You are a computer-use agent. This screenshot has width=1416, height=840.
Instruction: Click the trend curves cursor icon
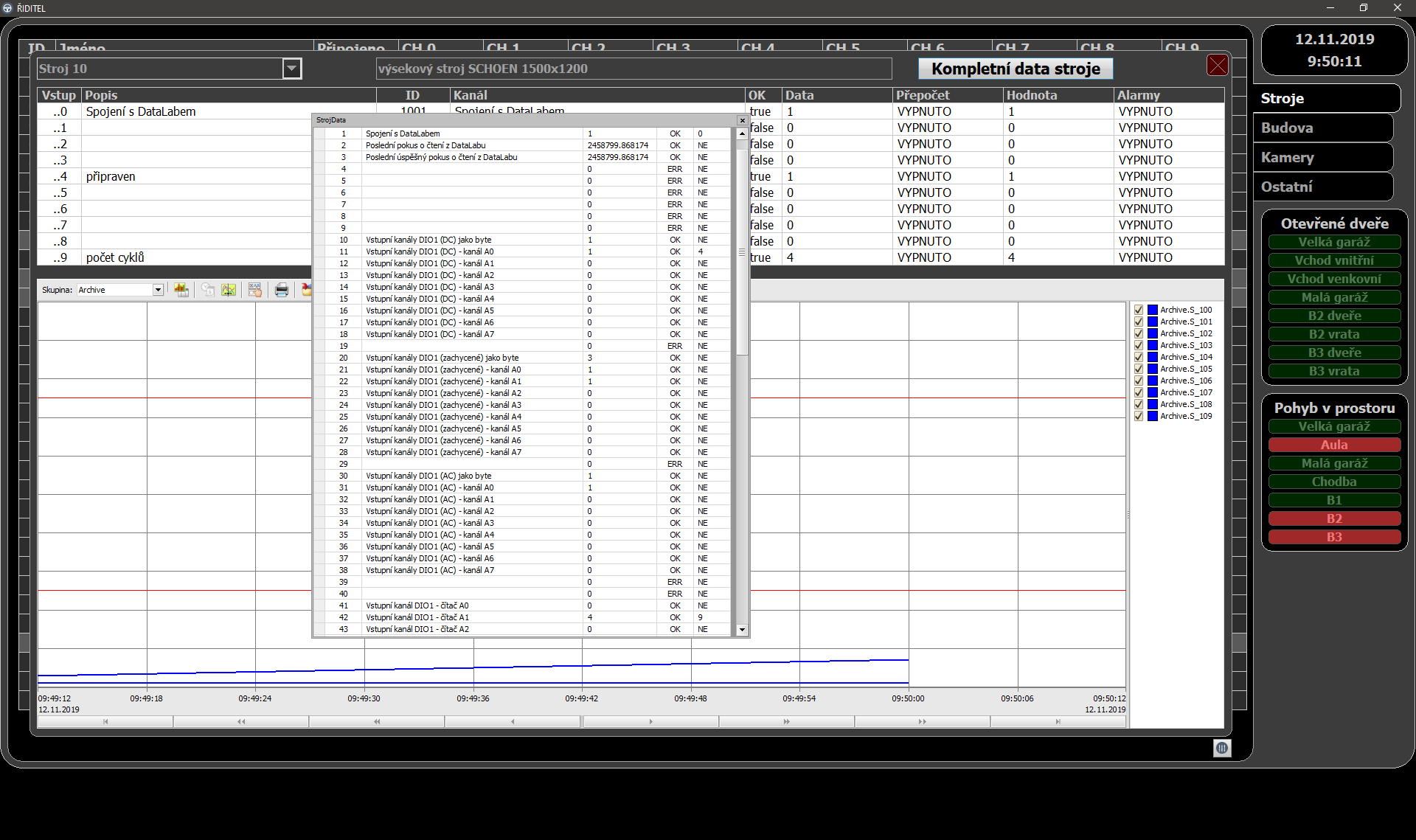coord(229,290)
